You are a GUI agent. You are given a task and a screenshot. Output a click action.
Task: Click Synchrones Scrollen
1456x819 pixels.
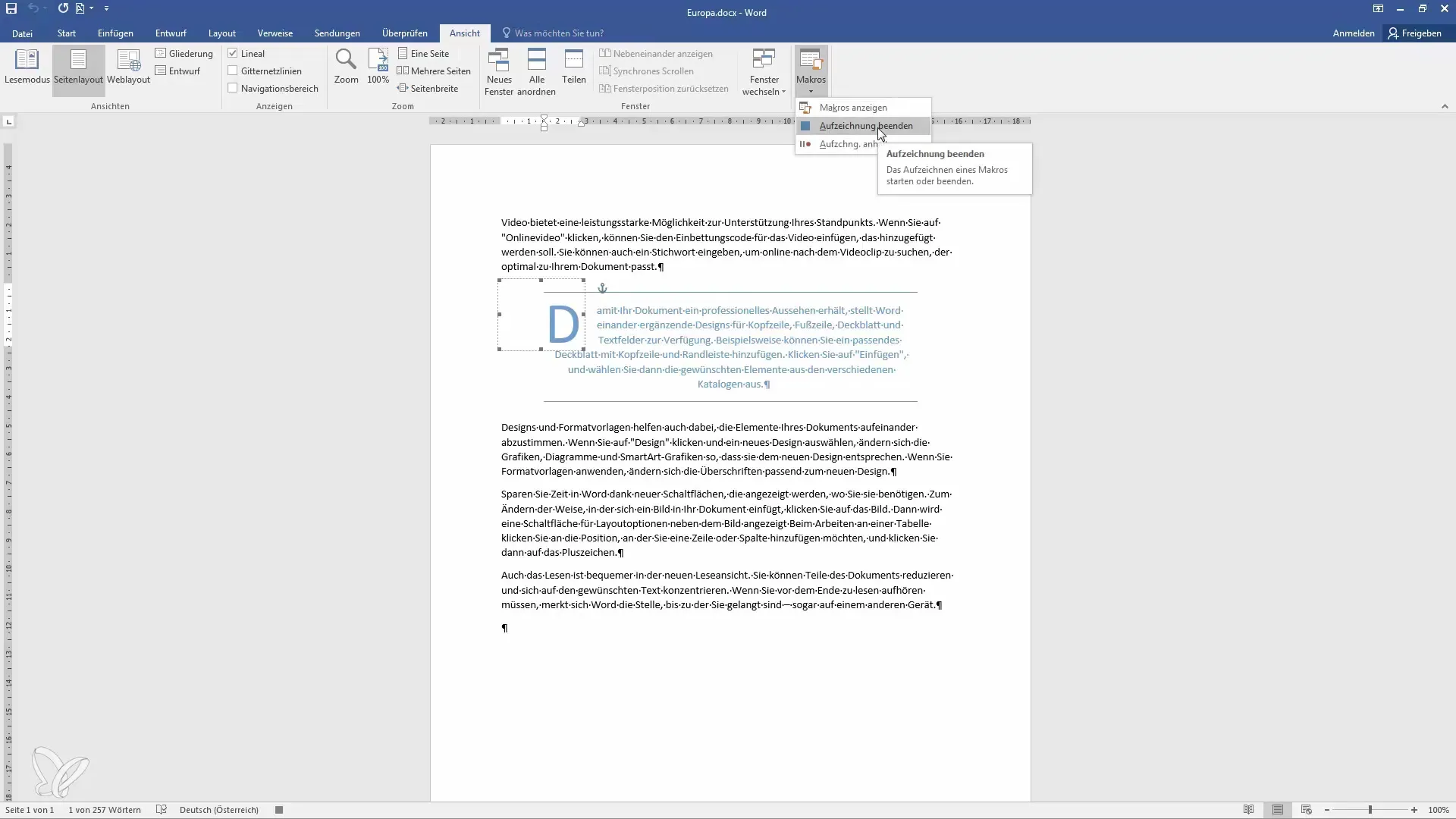coord(646,71)
